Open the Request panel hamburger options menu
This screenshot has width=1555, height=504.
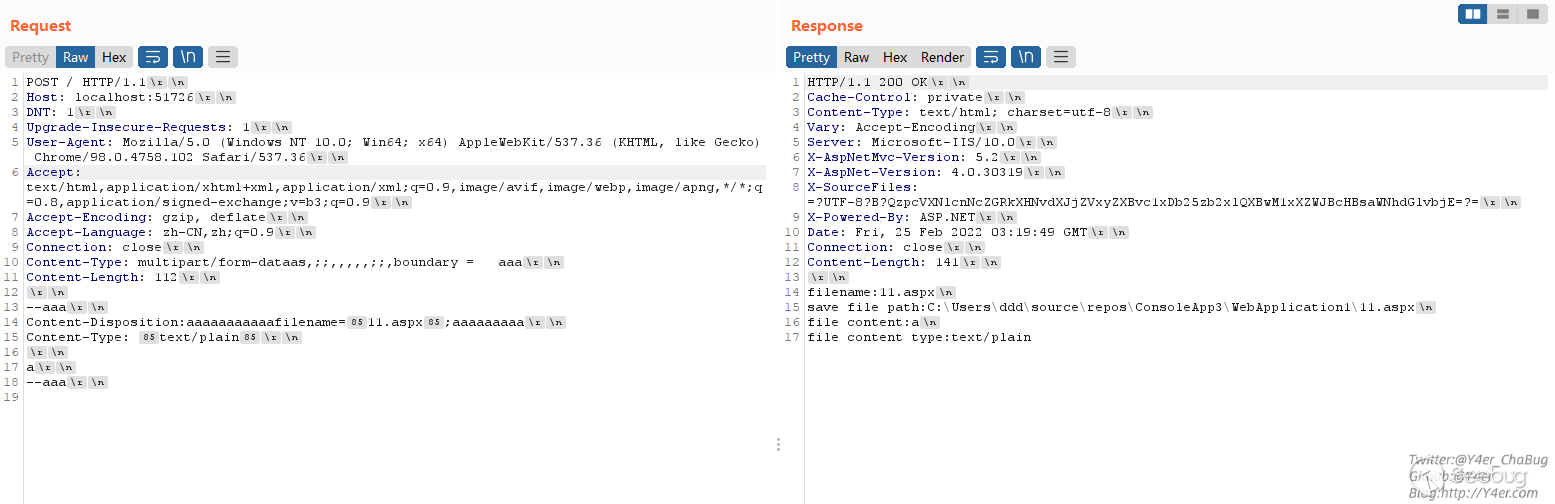(x=222, y=57)
